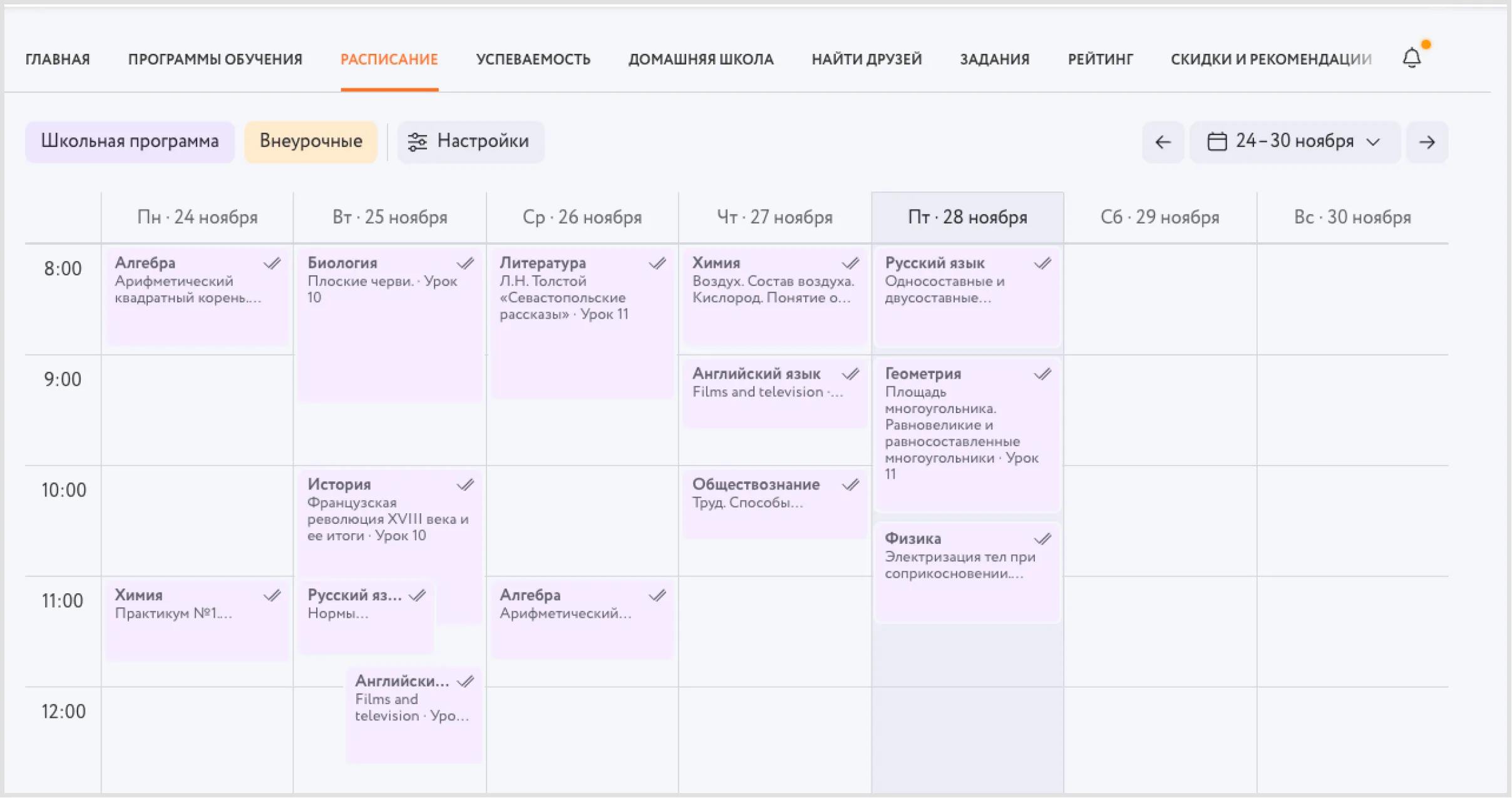Go to previous week with left arrow
The image size is (1512, 798).
click(1163, 142)
